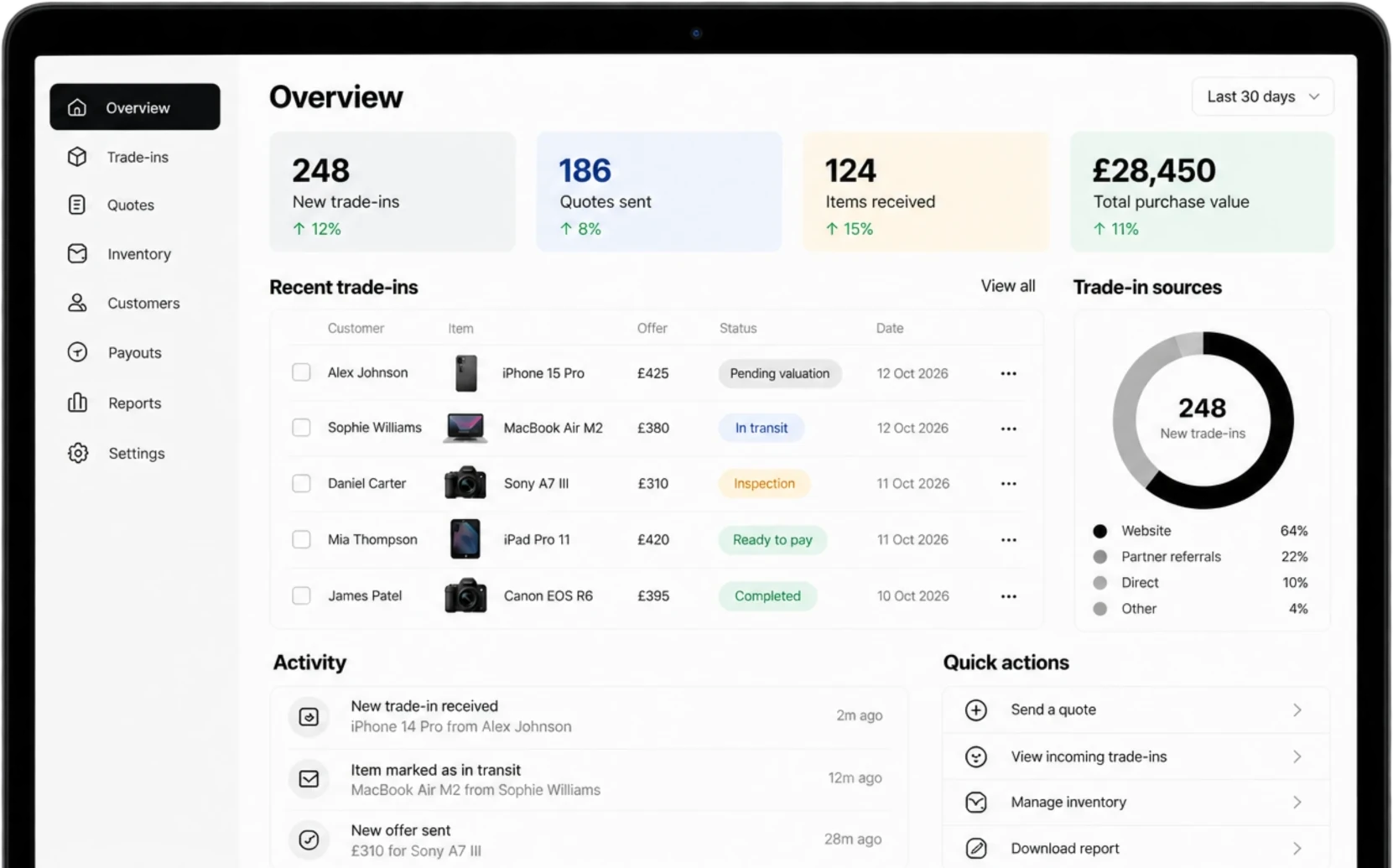This screenshot has height=868, width=1393.
Task: Click the icon beside View incoming trade-ins
Action: (976, 757)
